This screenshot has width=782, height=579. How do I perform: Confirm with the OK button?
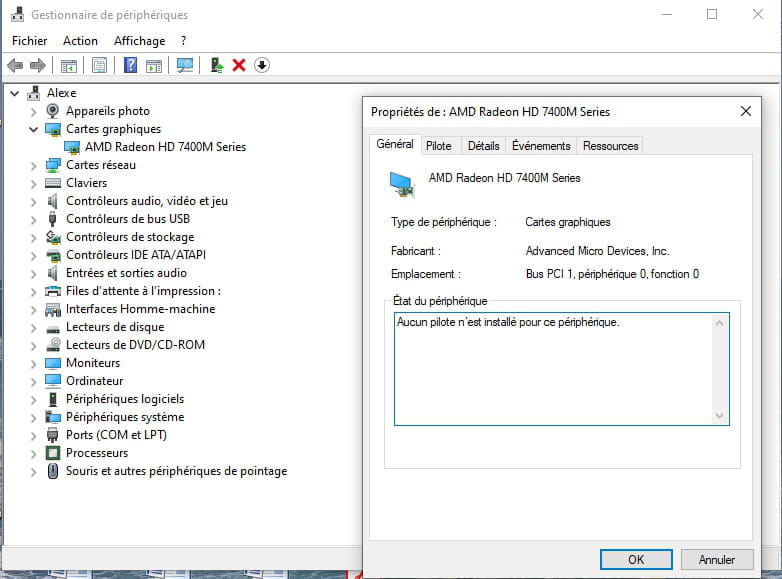click(636, 560)
